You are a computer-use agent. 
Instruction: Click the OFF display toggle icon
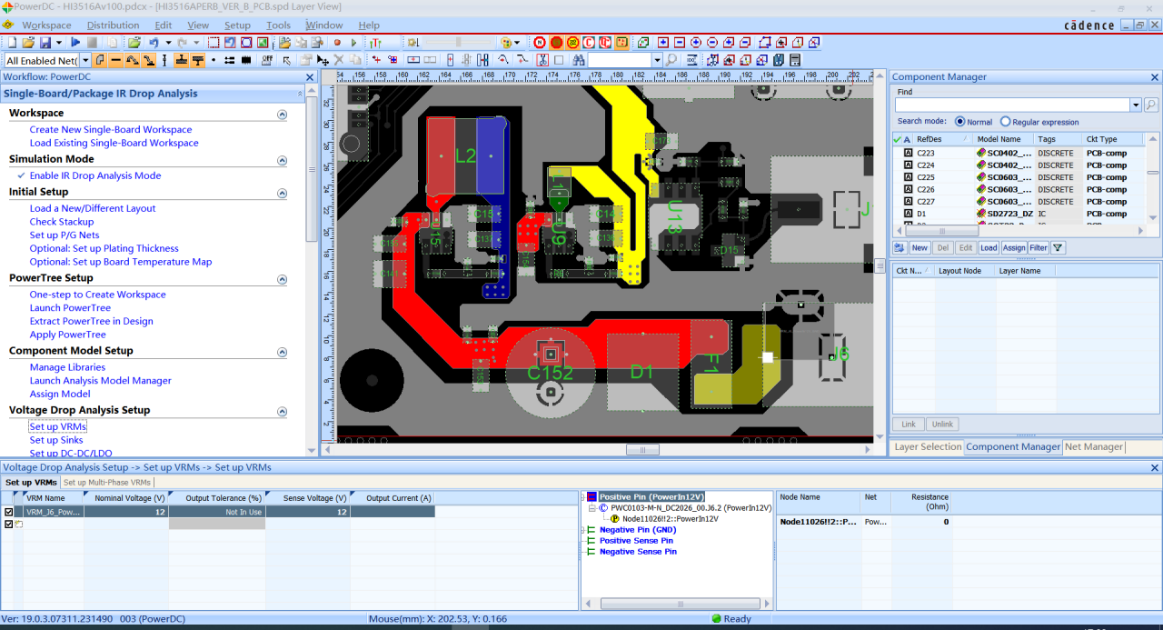pyautogui.click(x=267, y=60)
